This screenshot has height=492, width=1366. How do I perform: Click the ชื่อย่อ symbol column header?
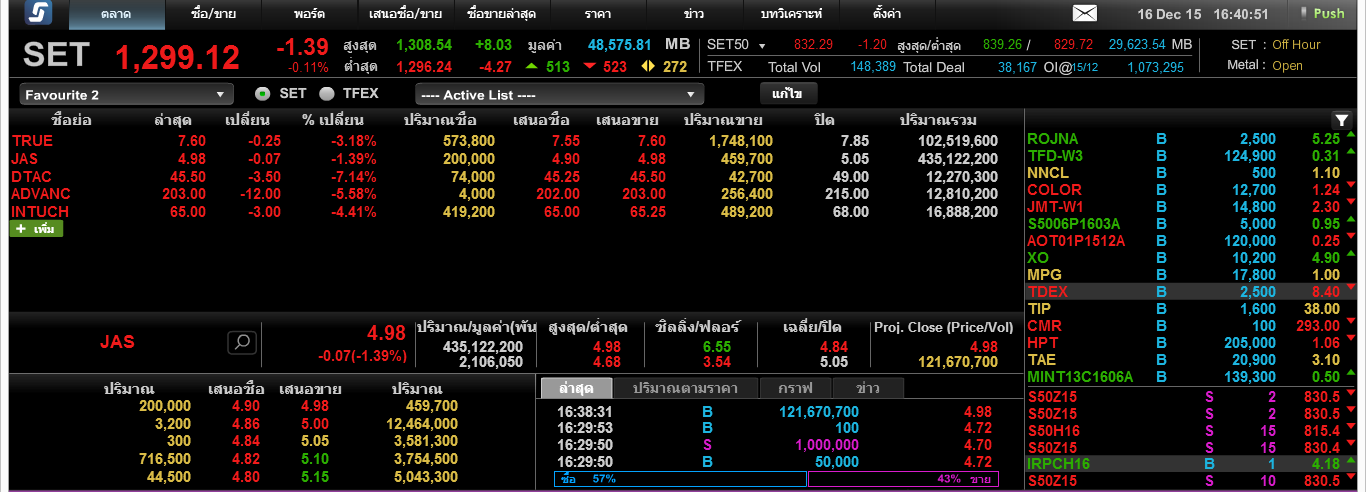tap(71, 120)
